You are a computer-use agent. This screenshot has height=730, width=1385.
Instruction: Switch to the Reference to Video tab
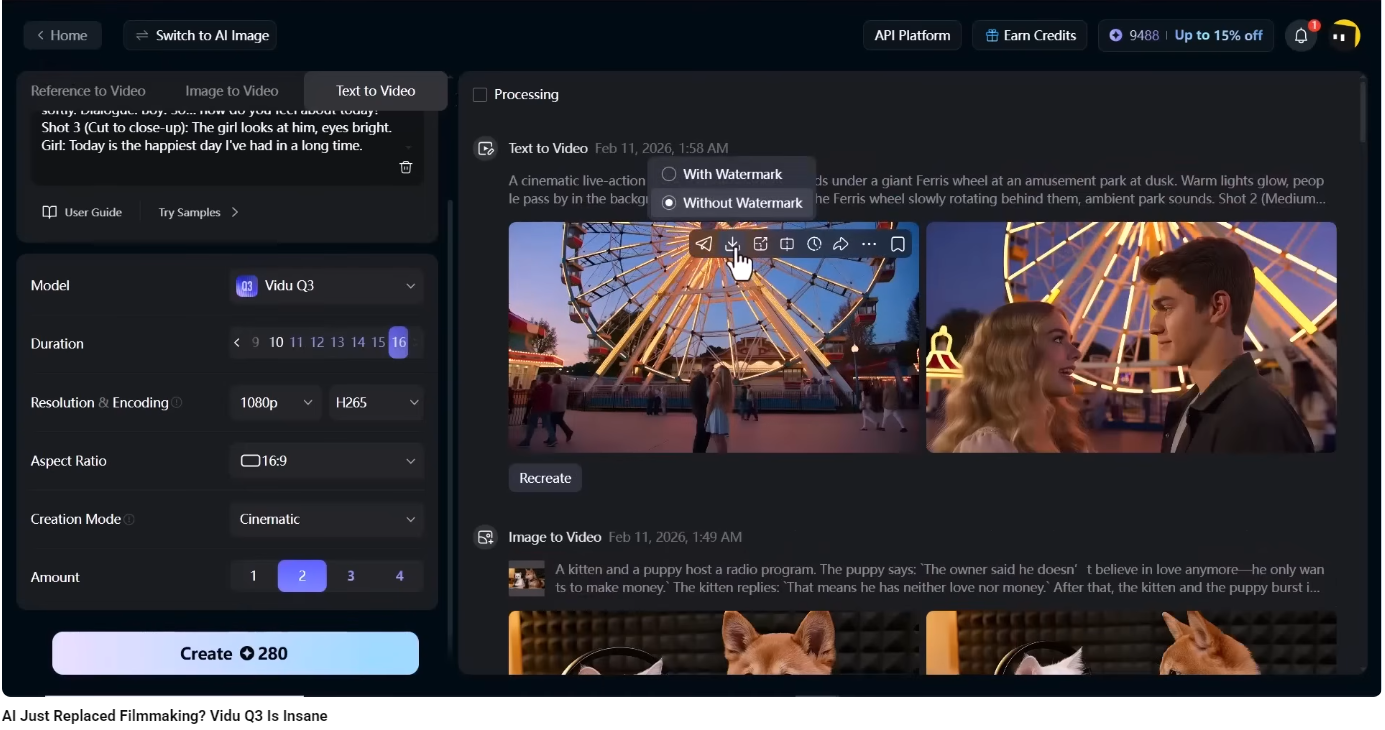(x=88, y=91)
